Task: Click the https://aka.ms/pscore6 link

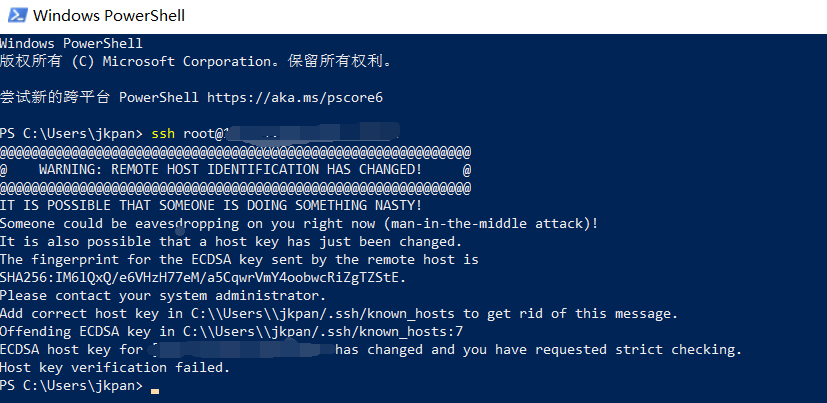Action: coord(295,98)
